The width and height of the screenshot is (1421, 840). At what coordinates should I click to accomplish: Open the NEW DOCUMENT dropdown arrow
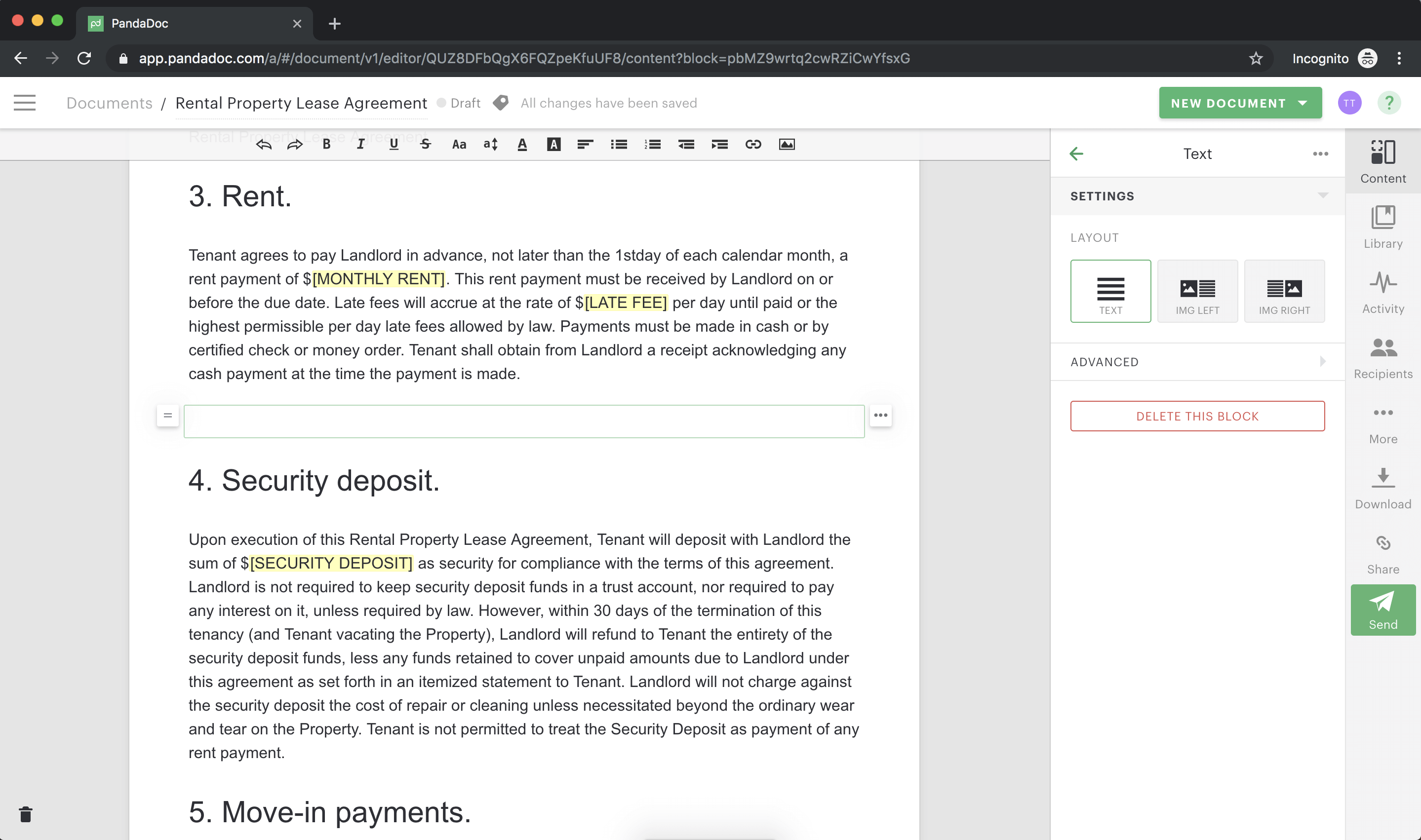point(1303,103)
